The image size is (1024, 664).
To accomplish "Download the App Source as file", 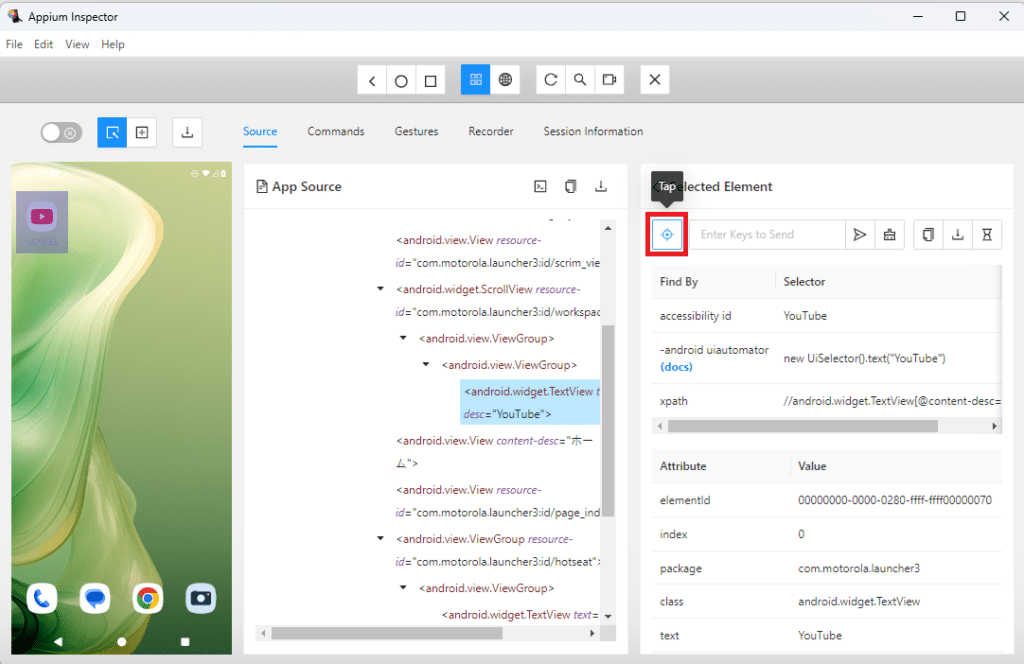I will [x=601, y=186].
